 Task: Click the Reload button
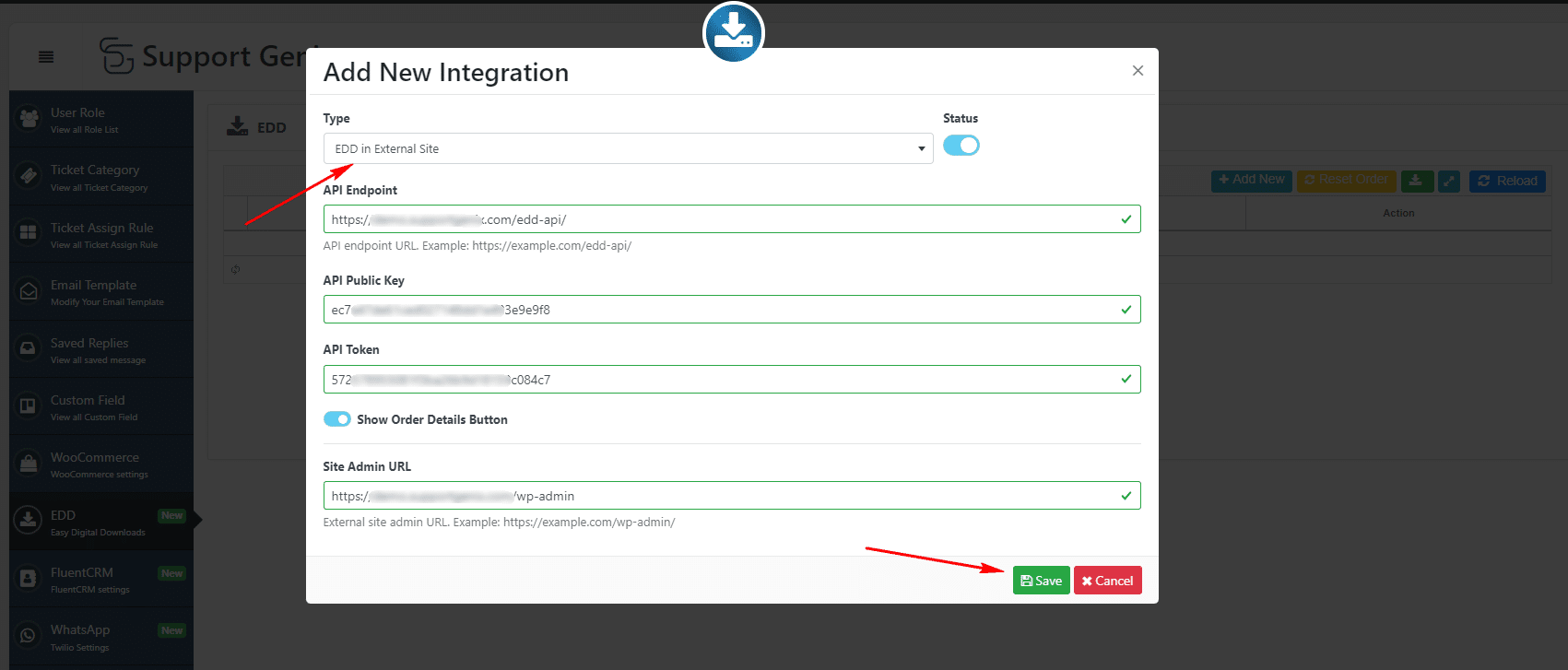(x=1507, y=181)
